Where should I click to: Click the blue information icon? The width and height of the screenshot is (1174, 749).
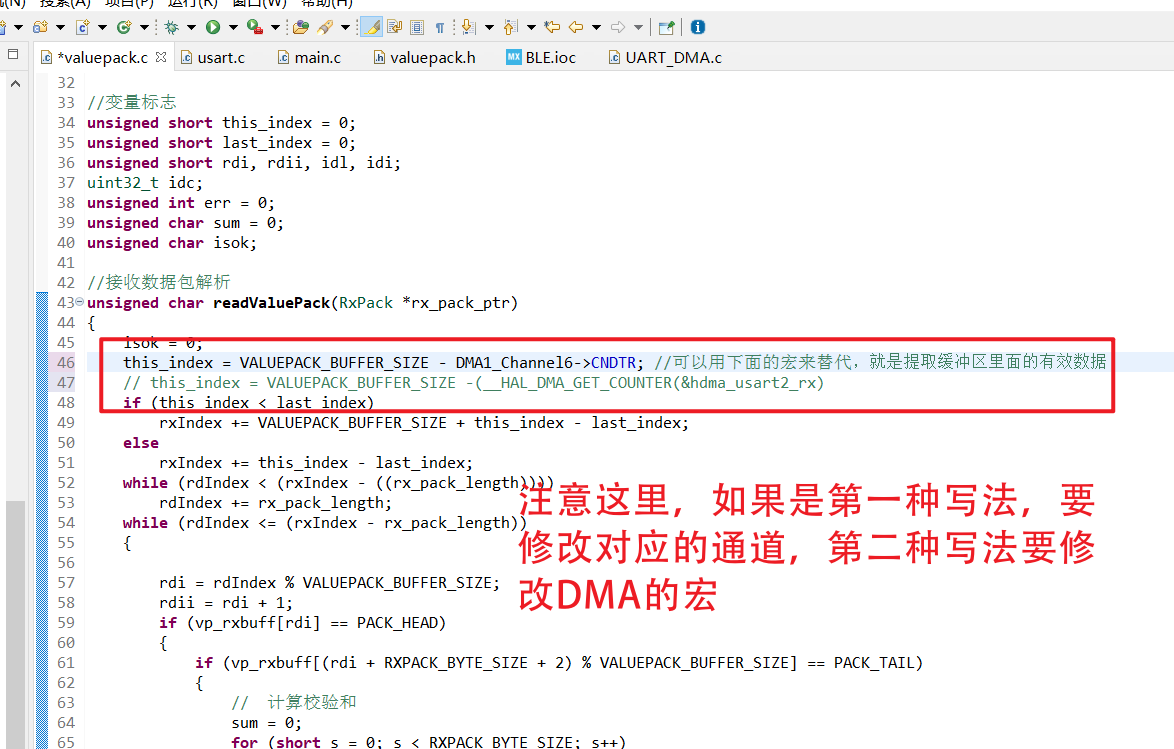click(x=698, y=28)
